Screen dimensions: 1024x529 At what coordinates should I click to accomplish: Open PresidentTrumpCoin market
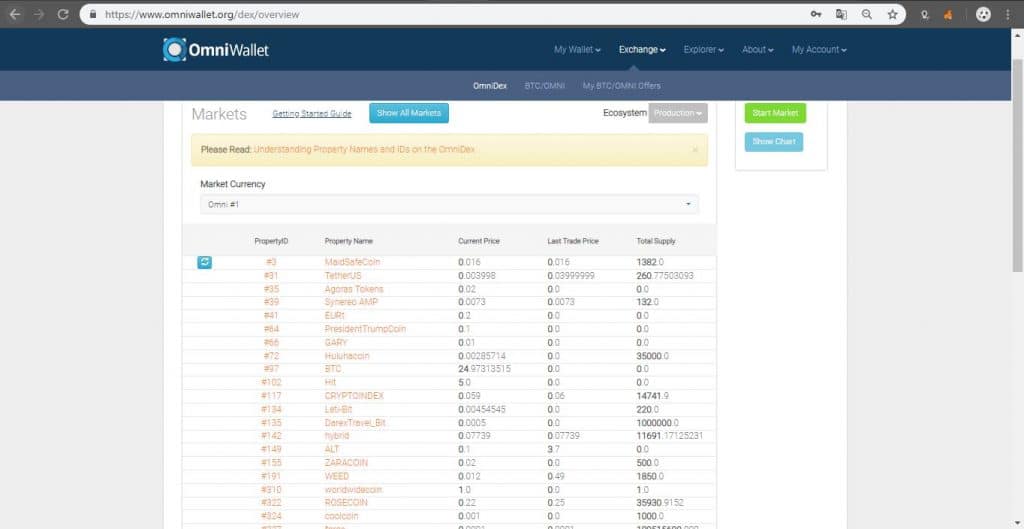tap(365, 329)
